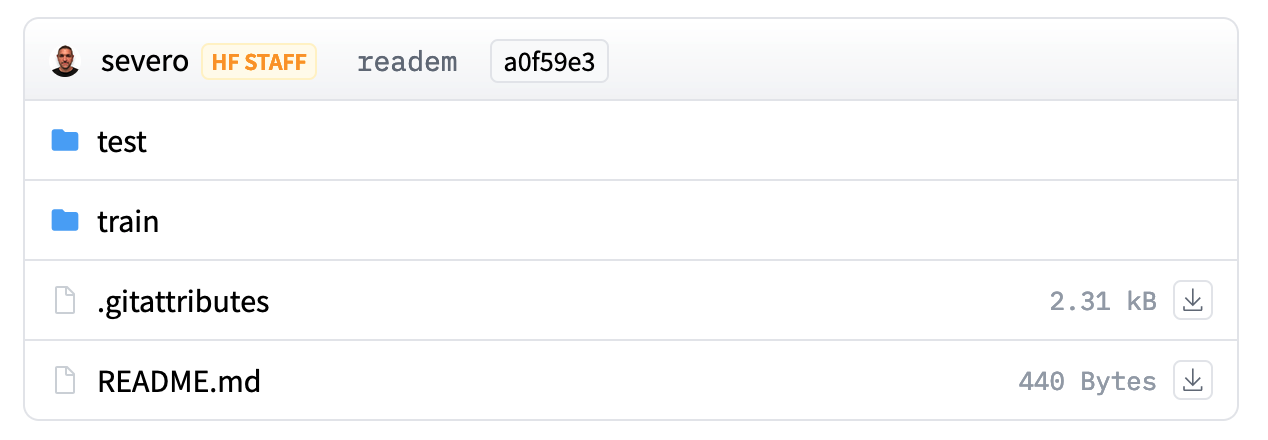Open the 'readem' commit message link

[x=407, y=62]
